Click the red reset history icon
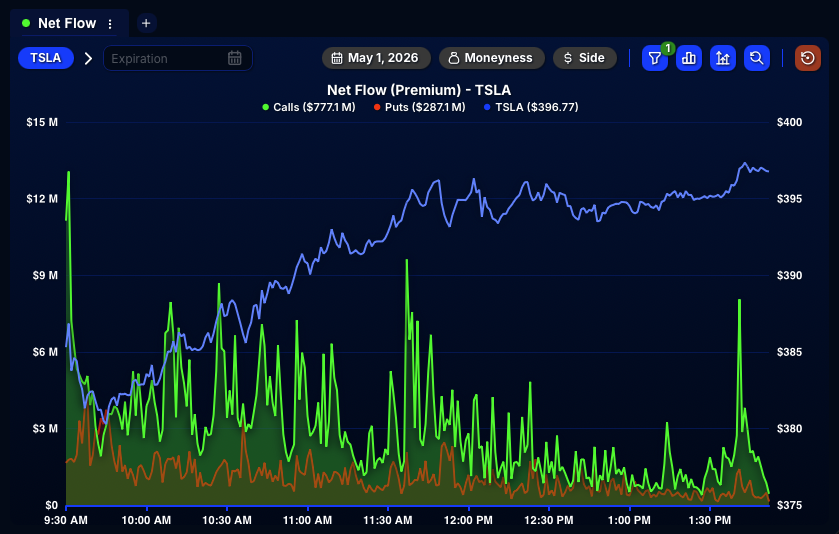 (808, 58)
